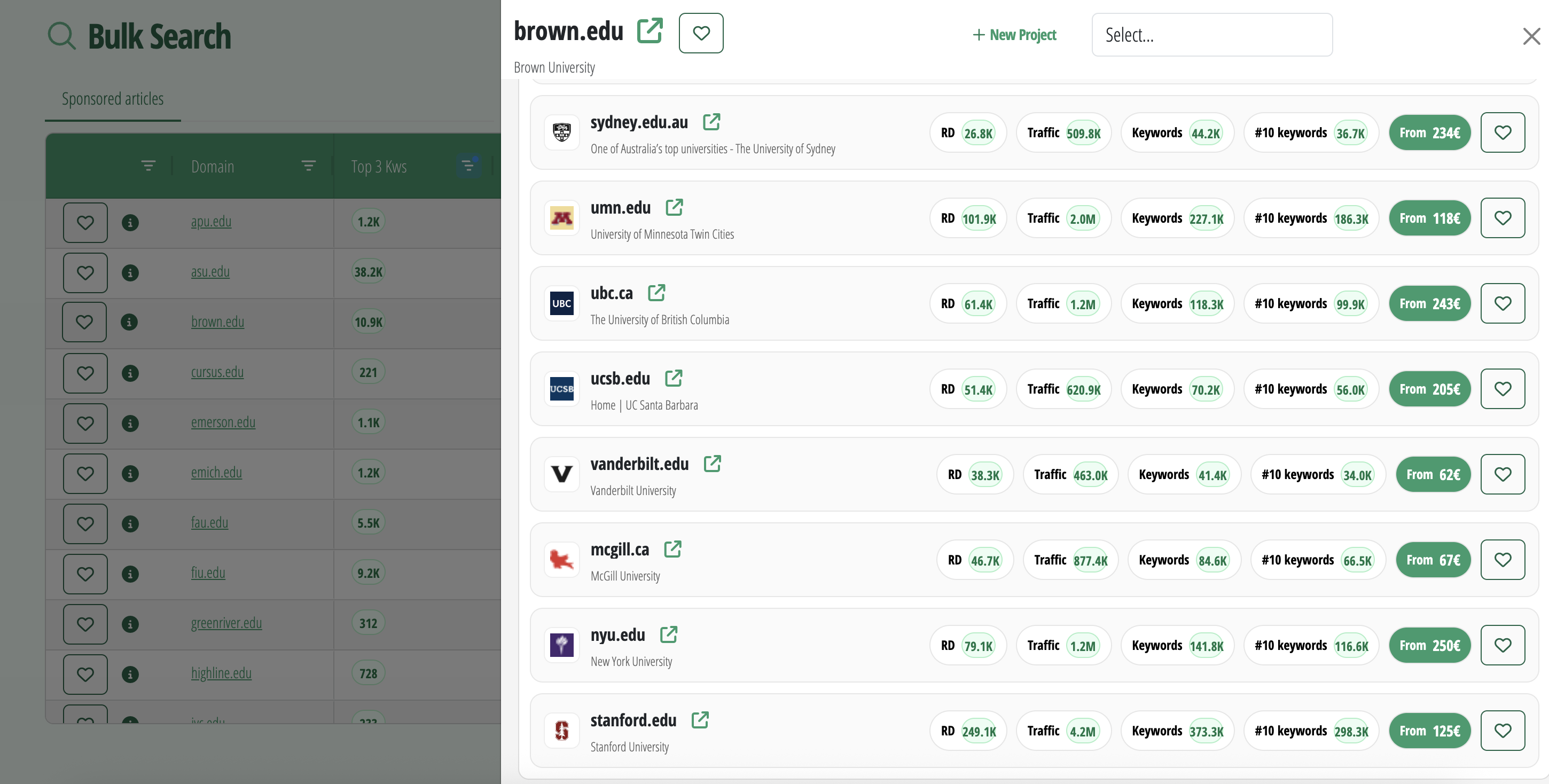Favorite stanford.edu with the heart button
The width and height of the screenshot is (1549, 784).
point(1503,730)
